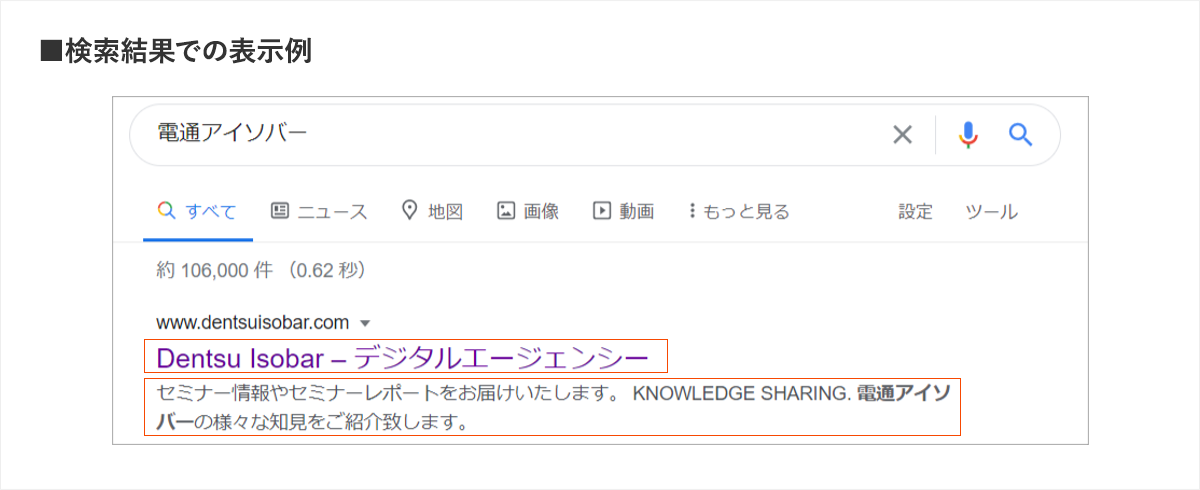The image size is (1200, 490).
Task: Clear the search query with the X icon
Action: pos(902,135)
